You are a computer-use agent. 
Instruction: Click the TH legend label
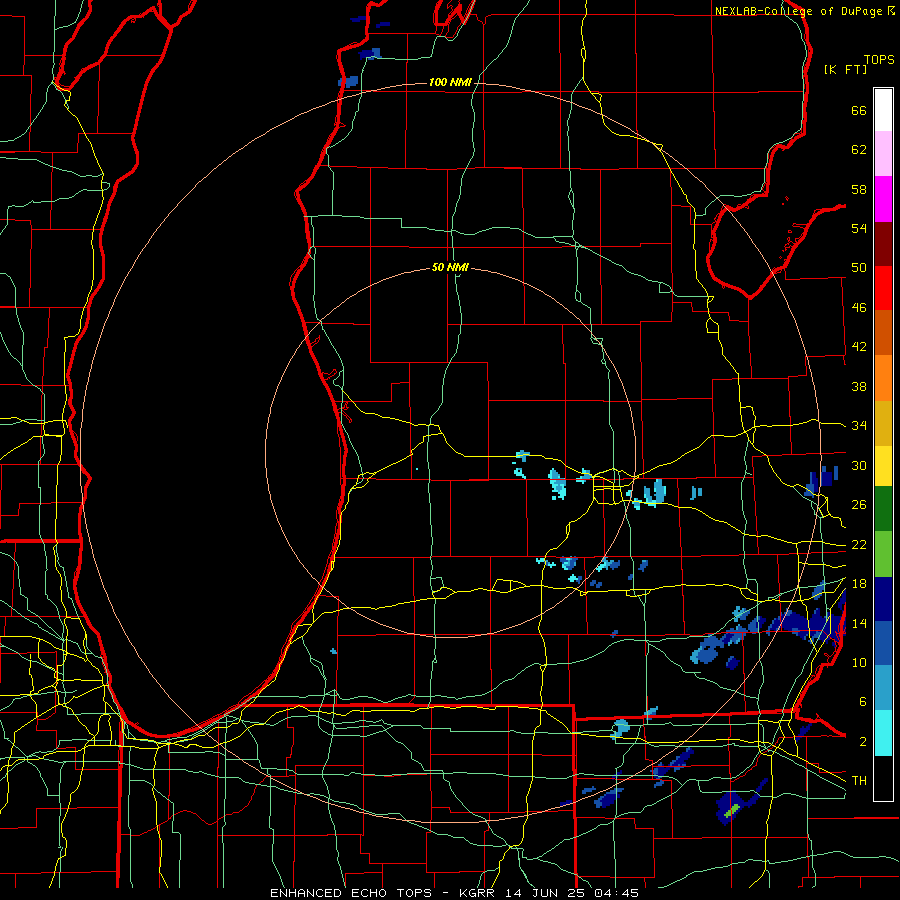pos(859,781)
